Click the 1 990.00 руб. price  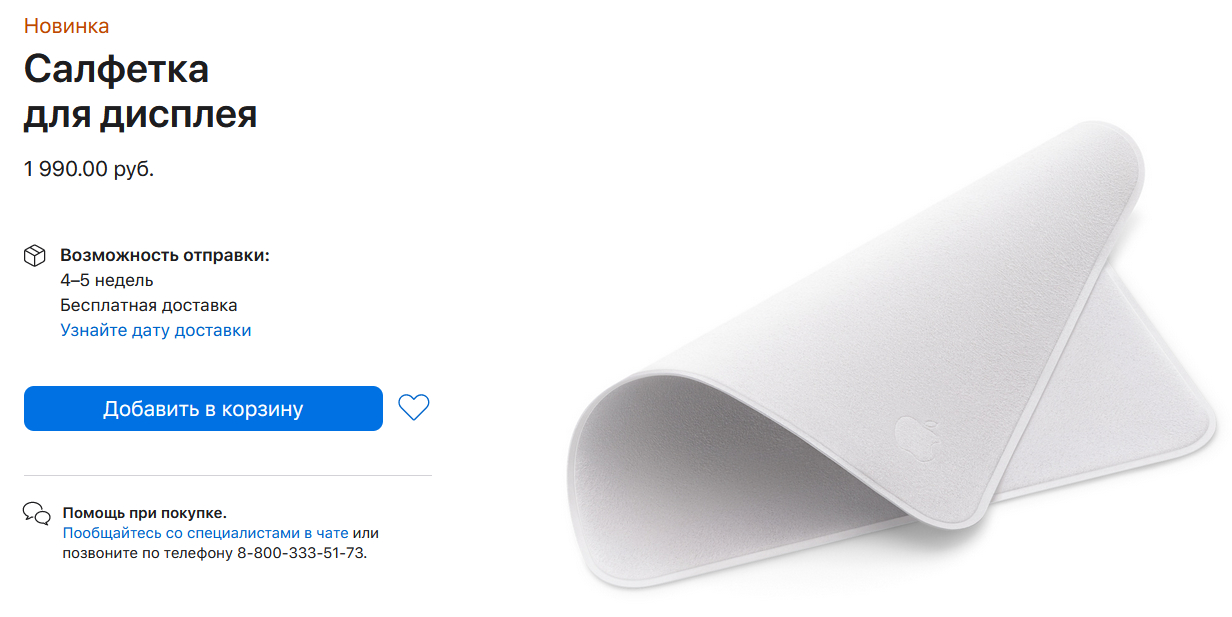click(x=89, y=169)
